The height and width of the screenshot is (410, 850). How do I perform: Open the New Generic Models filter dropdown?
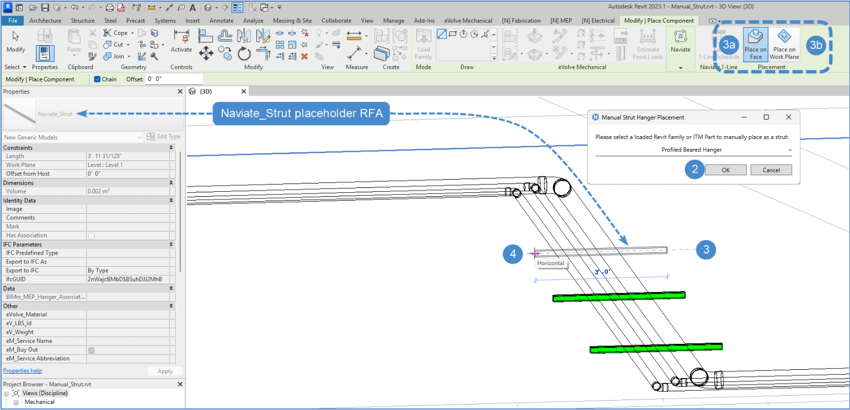(x=139, y=137)
